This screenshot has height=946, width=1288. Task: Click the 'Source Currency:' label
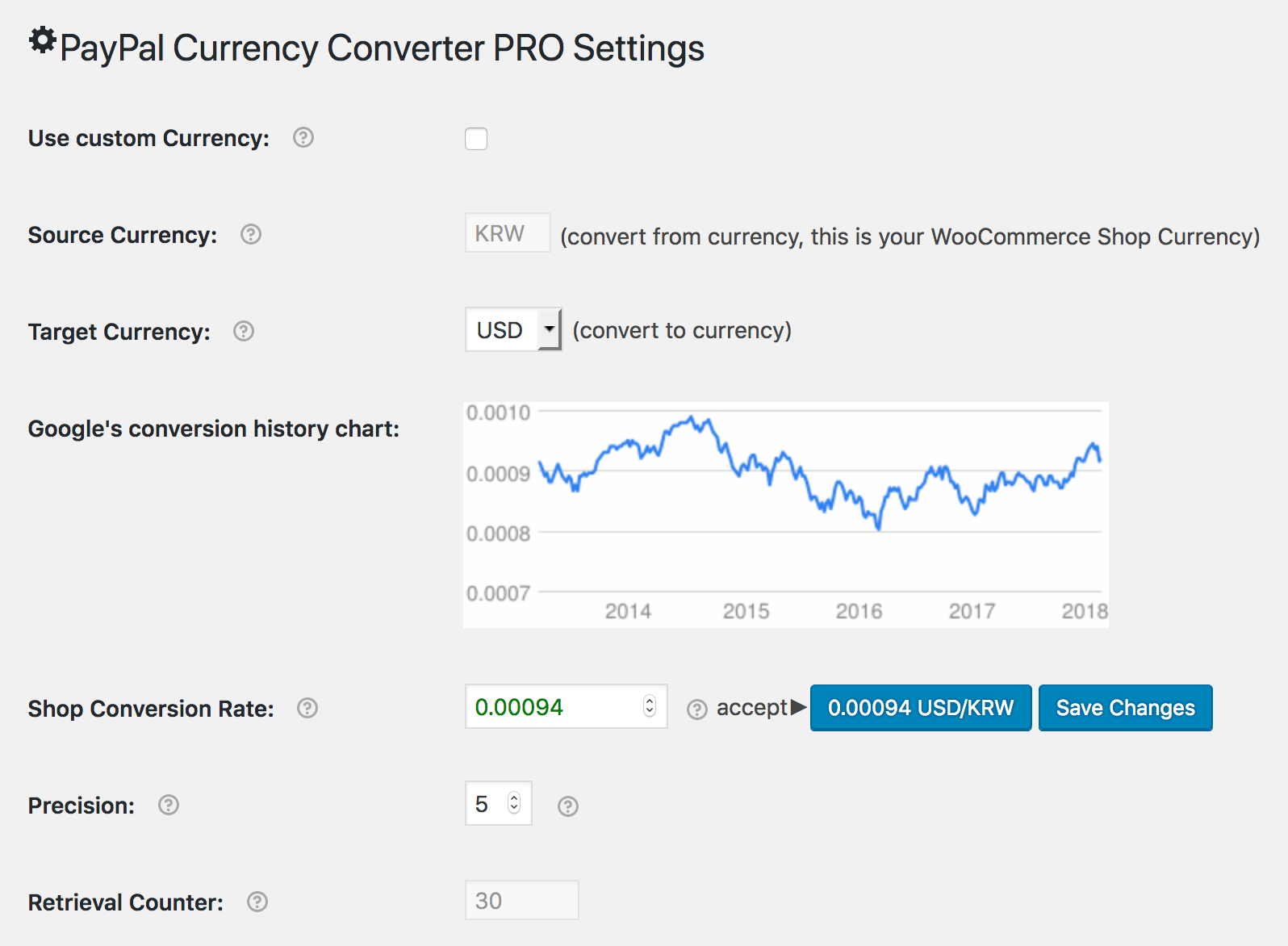coord(123,235)
